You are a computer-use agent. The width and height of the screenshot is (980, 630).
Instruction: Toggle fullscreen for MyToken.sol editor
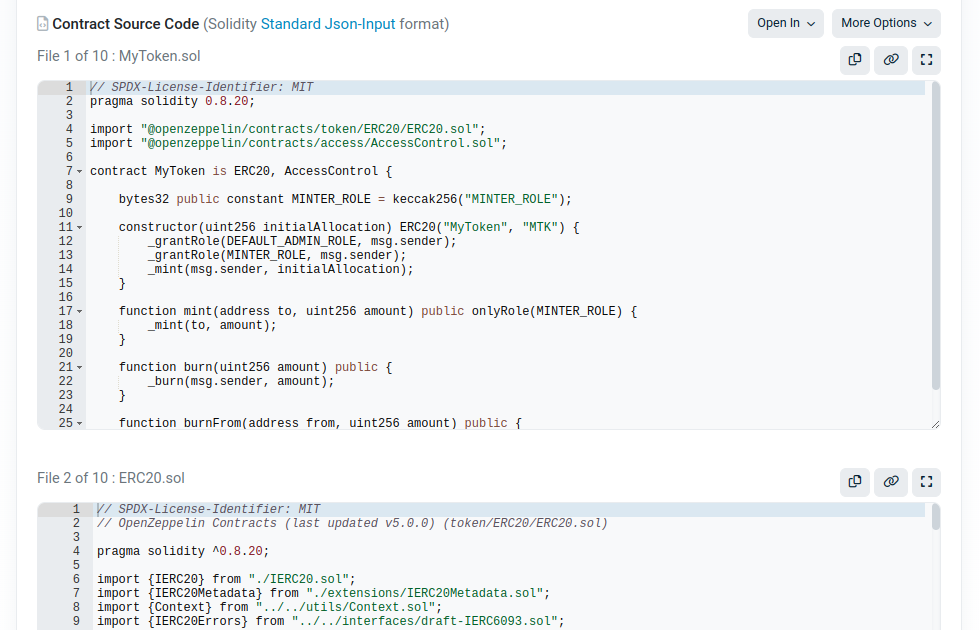click(x=927, y=60)
